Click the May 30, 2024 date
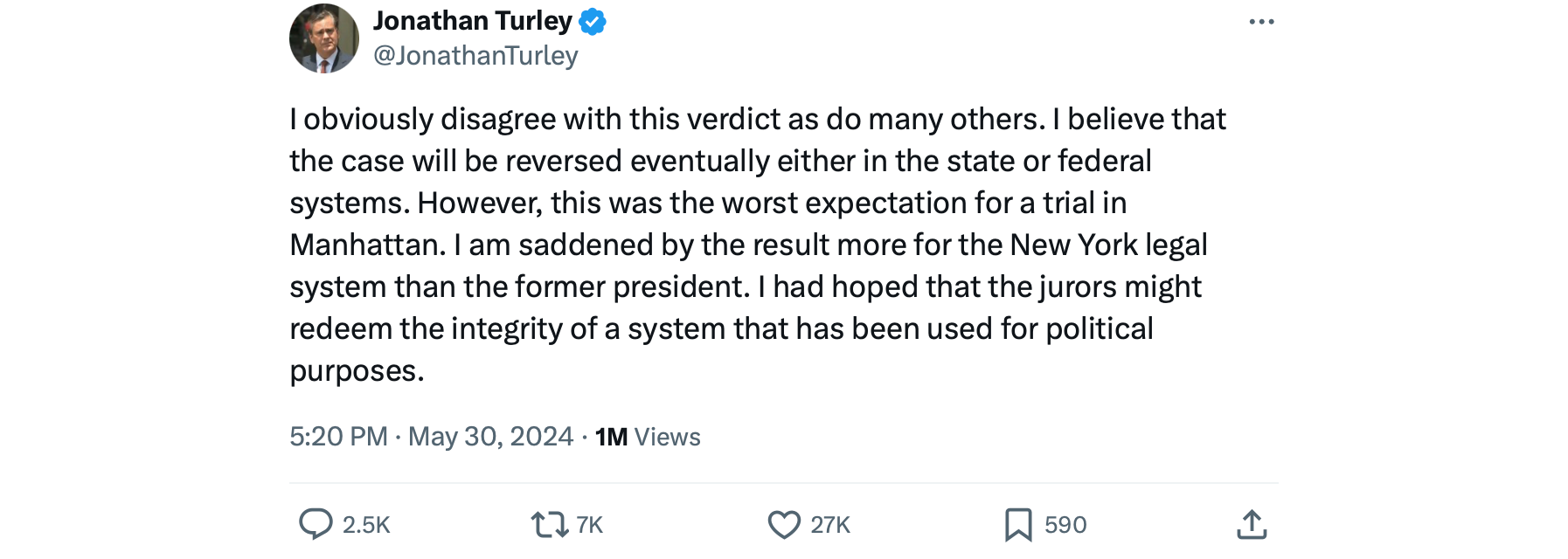1568x559 pixels. pos(490,437)
